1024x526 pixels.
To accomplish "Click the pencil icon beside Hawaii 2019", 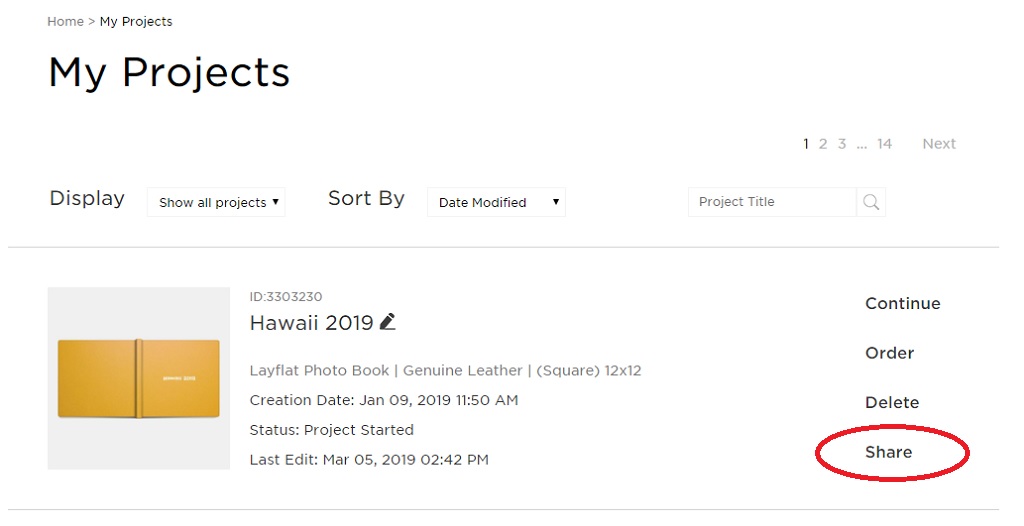I will [x=387, y=321].
